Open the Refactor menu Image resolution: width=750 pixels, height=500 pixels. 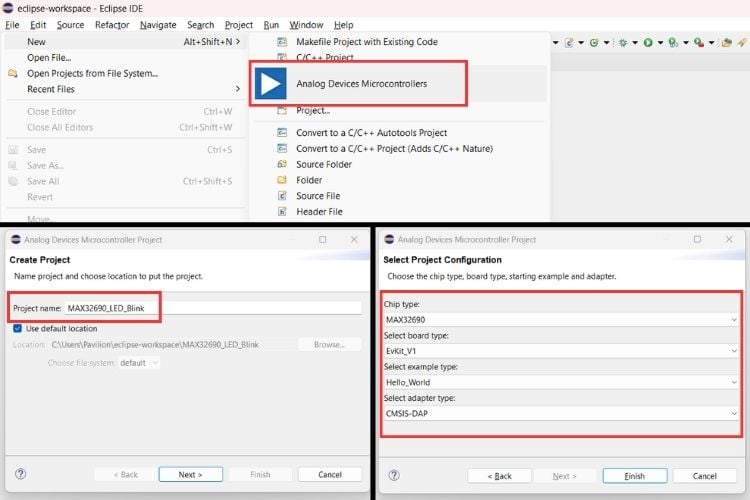point(112,25)
